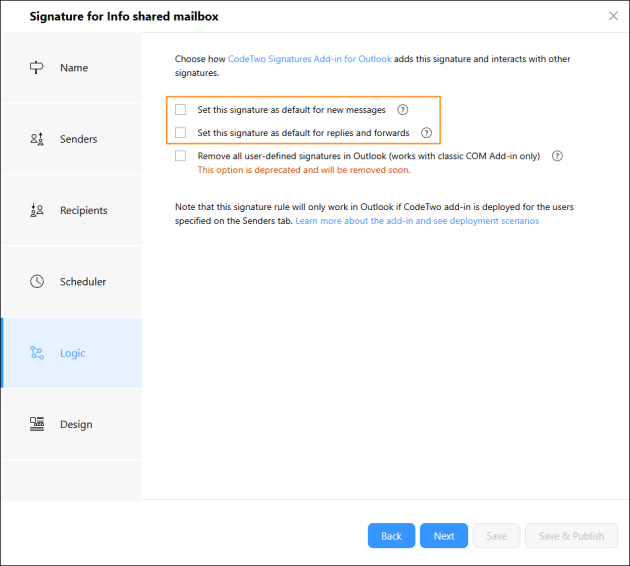This screenshot has height=566, width=630.
Task: Switch to the Design tab
Action: click(x=71, y=424)
